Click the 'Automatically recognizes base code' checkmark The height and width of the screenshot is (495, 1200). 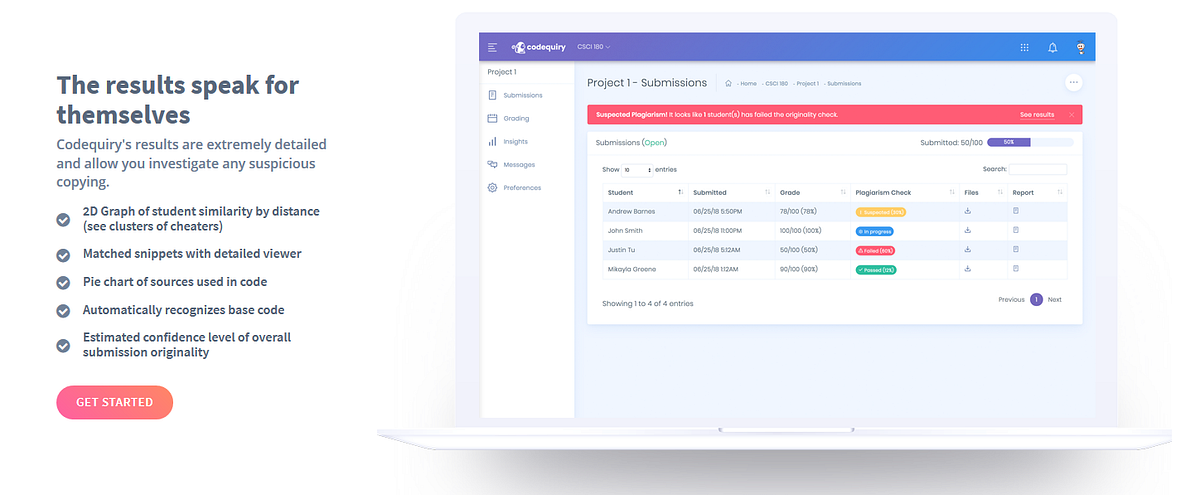coord(63,310)
